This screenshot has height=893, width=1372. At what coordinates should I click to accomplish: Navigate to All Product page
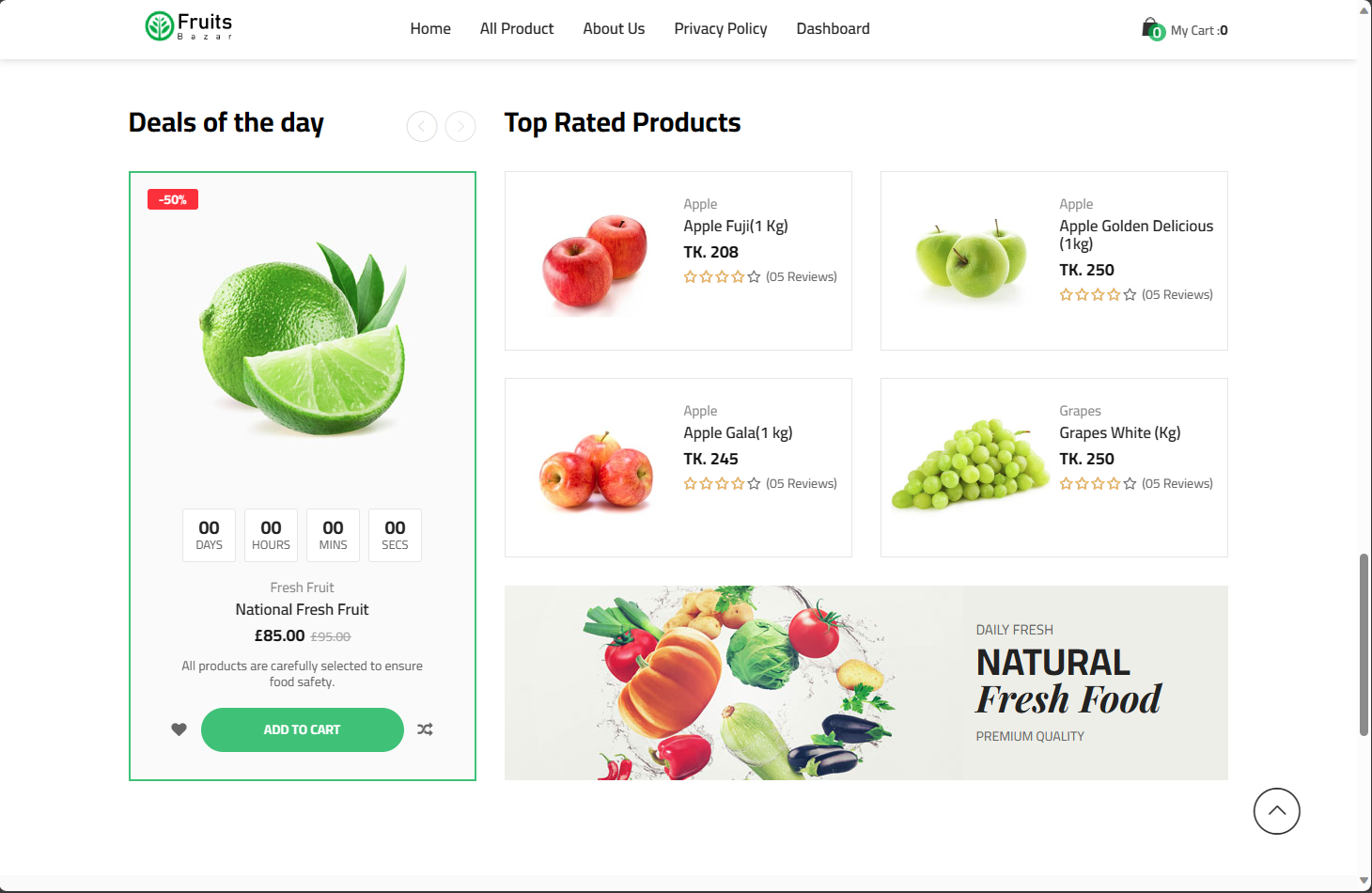[517, 29]
